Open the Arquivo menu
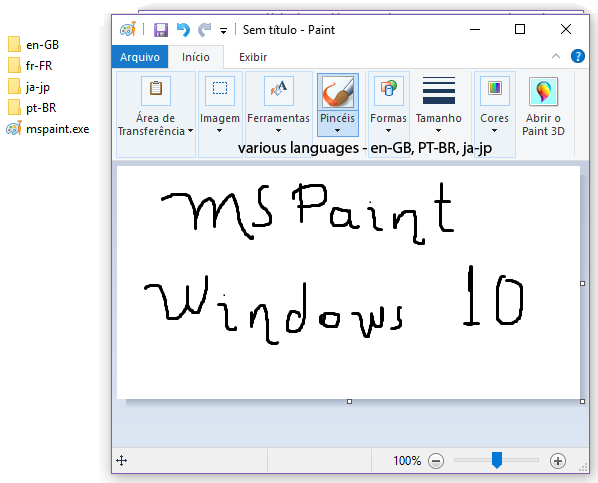 140,57
